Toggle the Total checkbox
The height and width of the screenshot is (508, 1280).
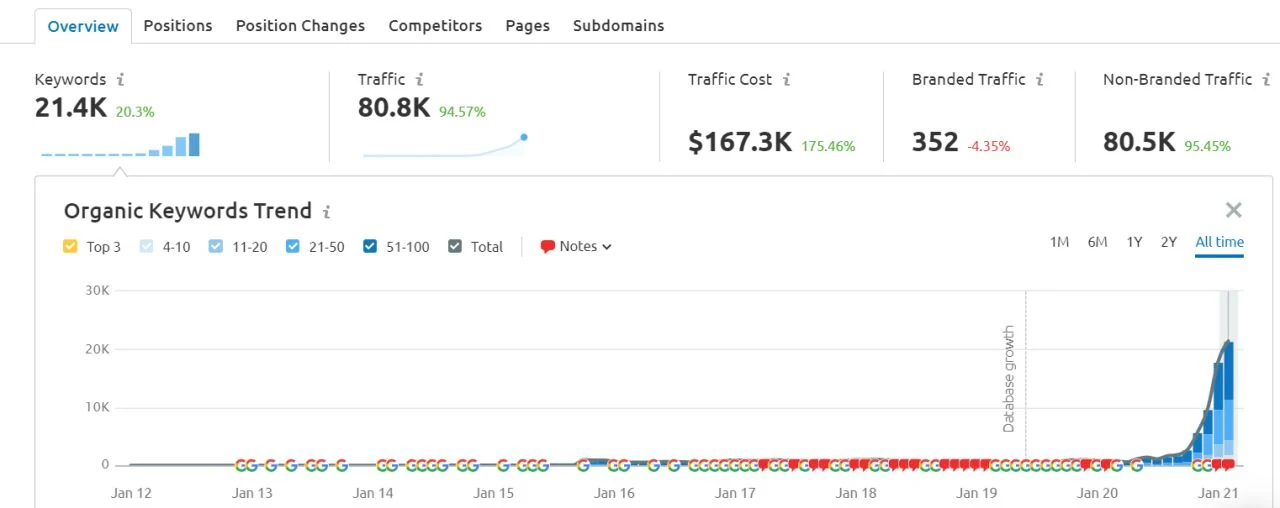point(455,246)
